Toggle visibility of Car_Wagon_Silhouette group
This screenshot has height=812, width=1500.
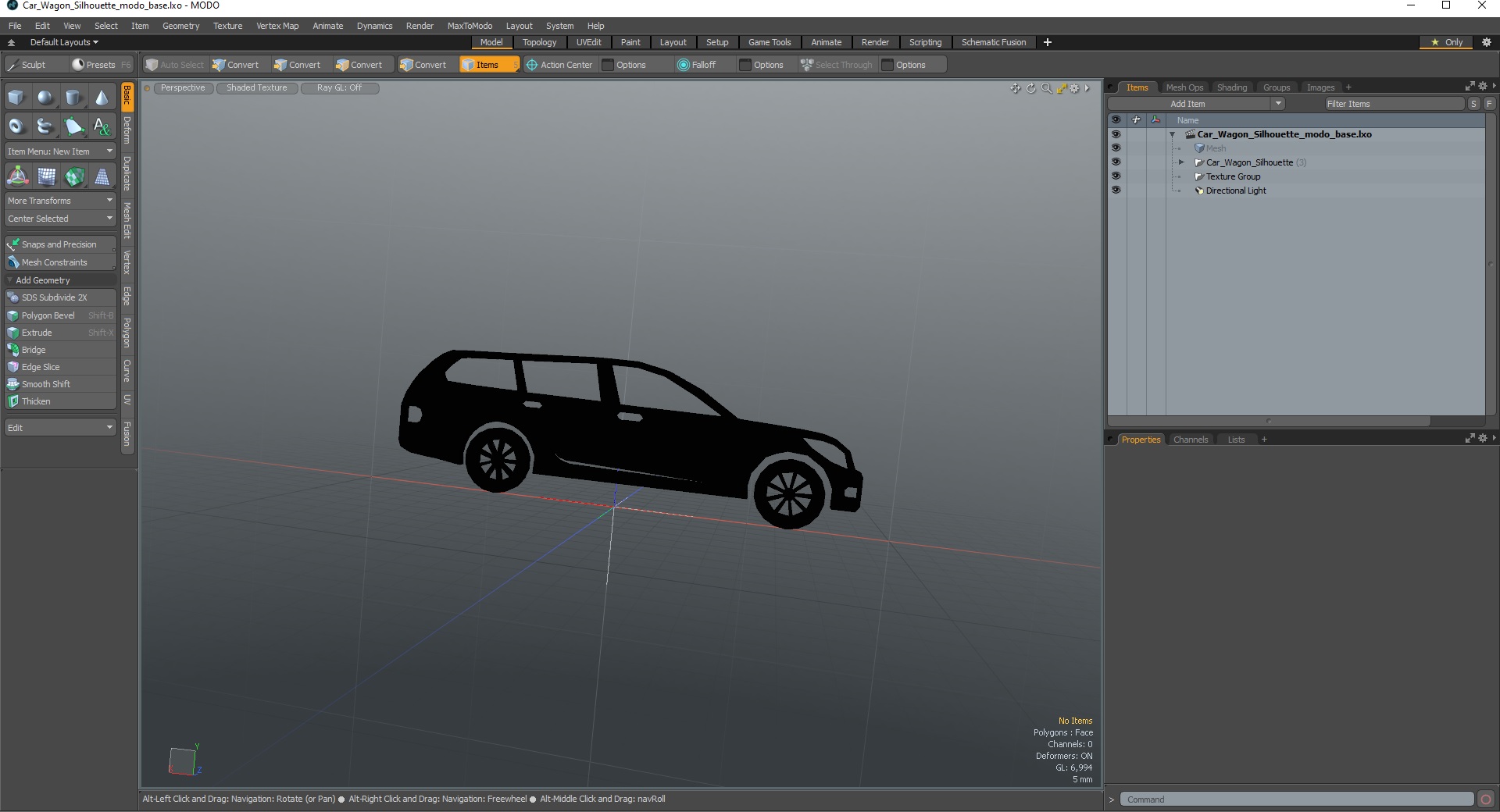coord(1116,162)
